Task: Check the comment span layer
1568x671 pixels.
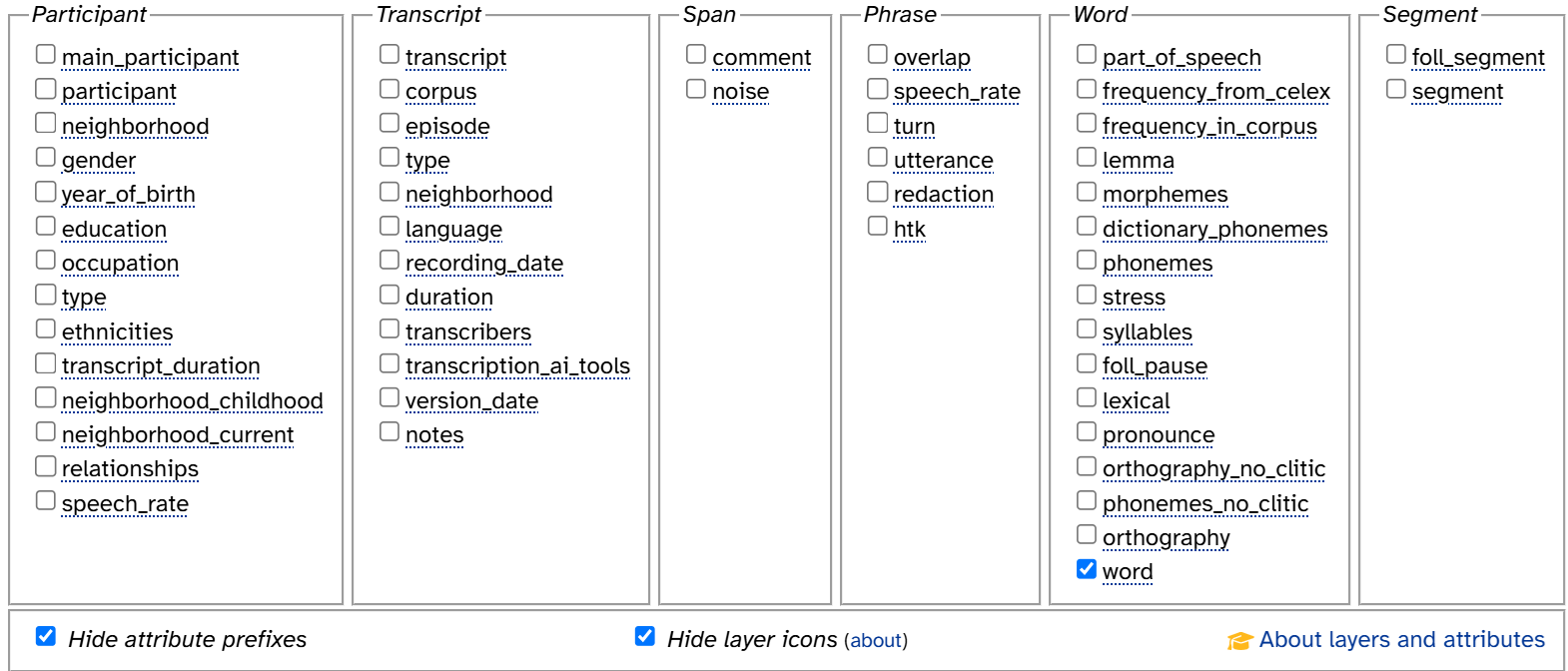Action: click(696, 54)
